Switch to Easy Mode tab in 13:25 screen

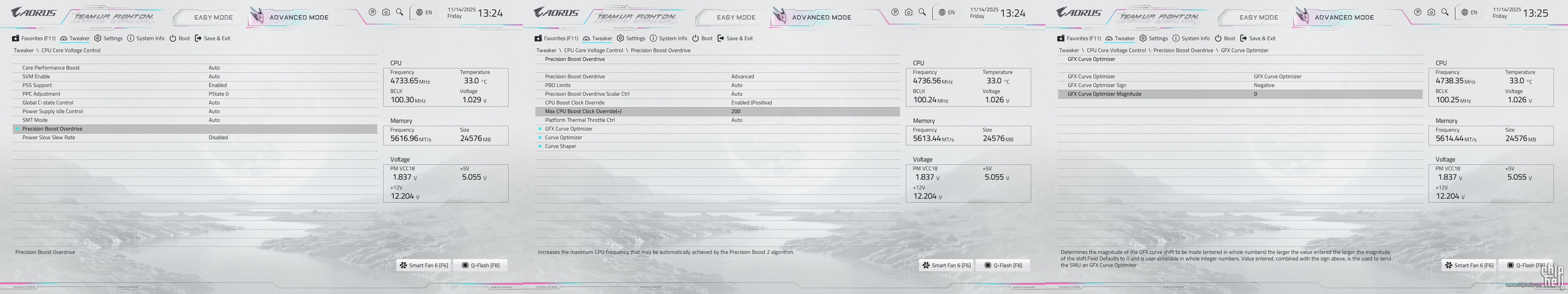click(x=1258, y=18)
